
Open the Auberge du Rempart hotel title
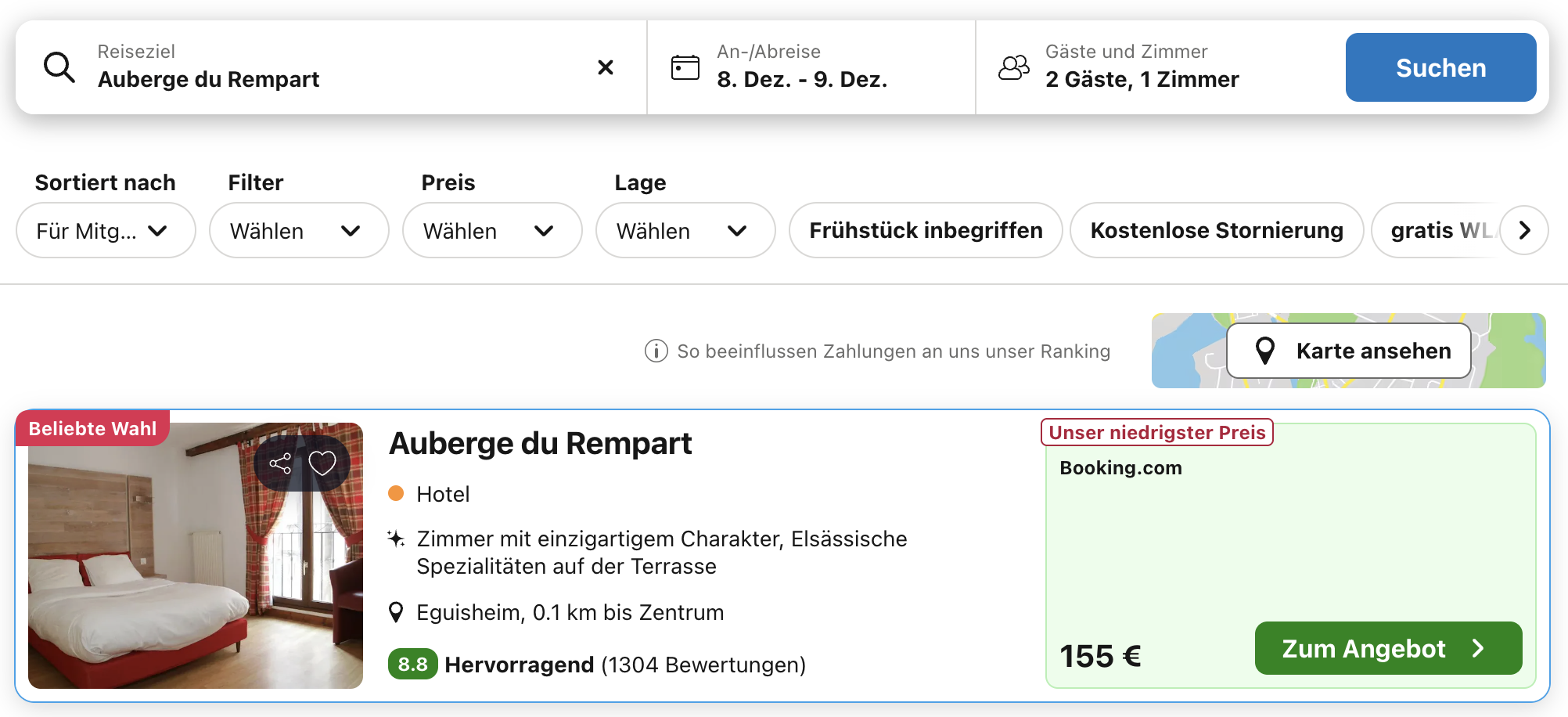tap(540, 444)
